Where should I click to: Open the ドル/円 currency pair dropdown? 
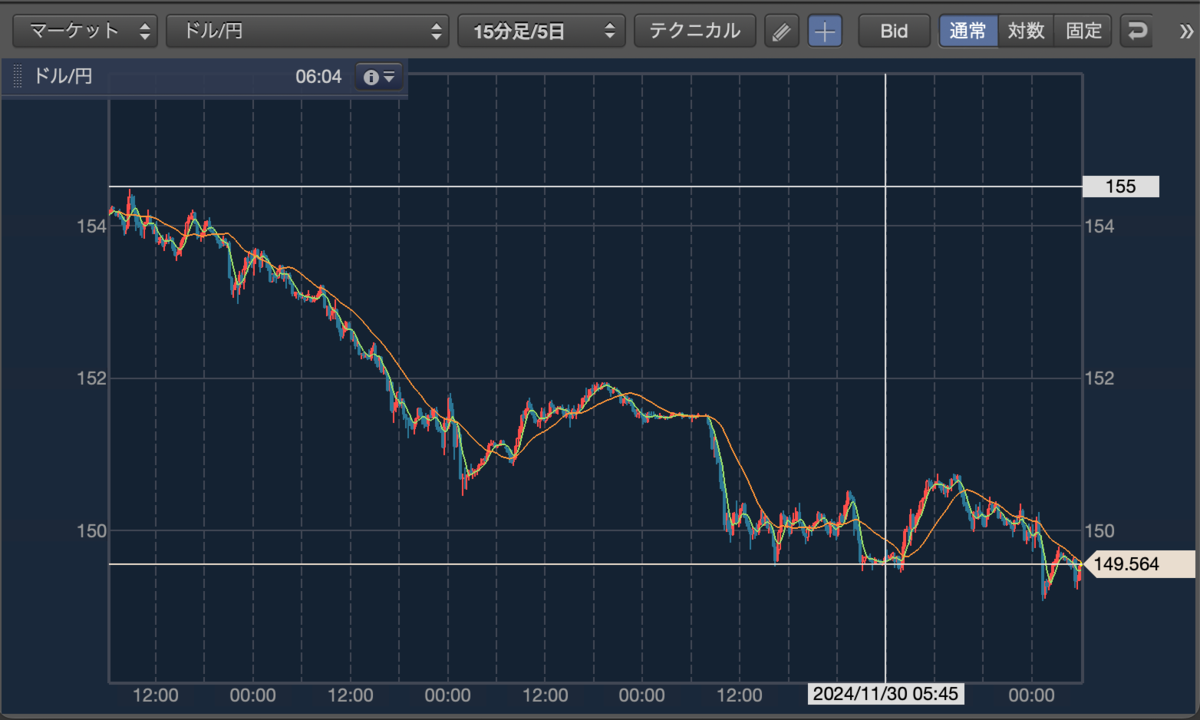(308, 31)
